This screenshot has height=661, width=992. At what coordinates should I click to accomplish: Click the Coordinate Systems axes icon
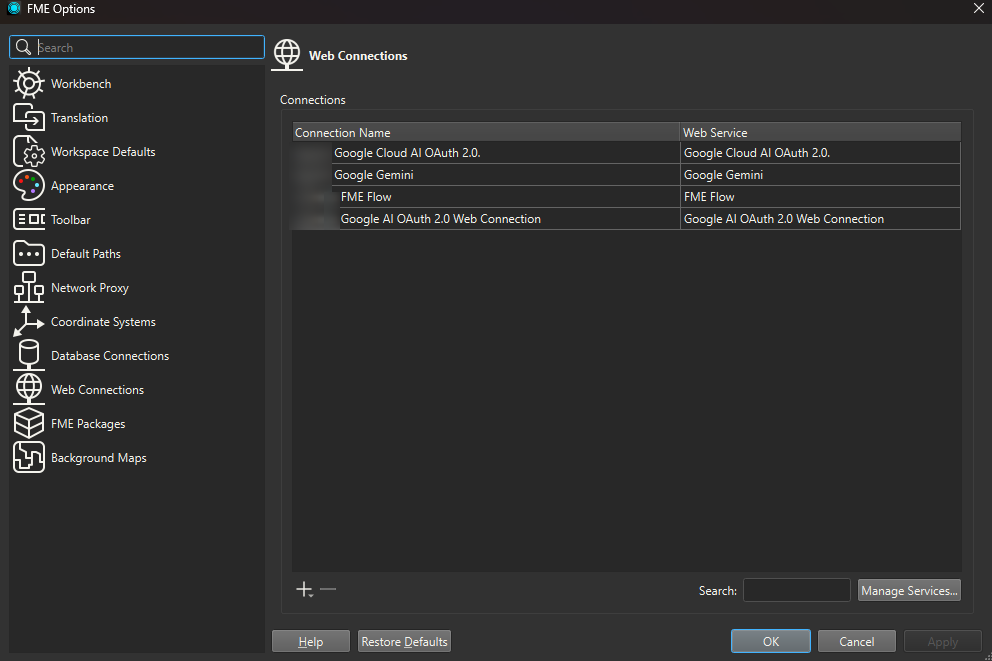point(28,321)
